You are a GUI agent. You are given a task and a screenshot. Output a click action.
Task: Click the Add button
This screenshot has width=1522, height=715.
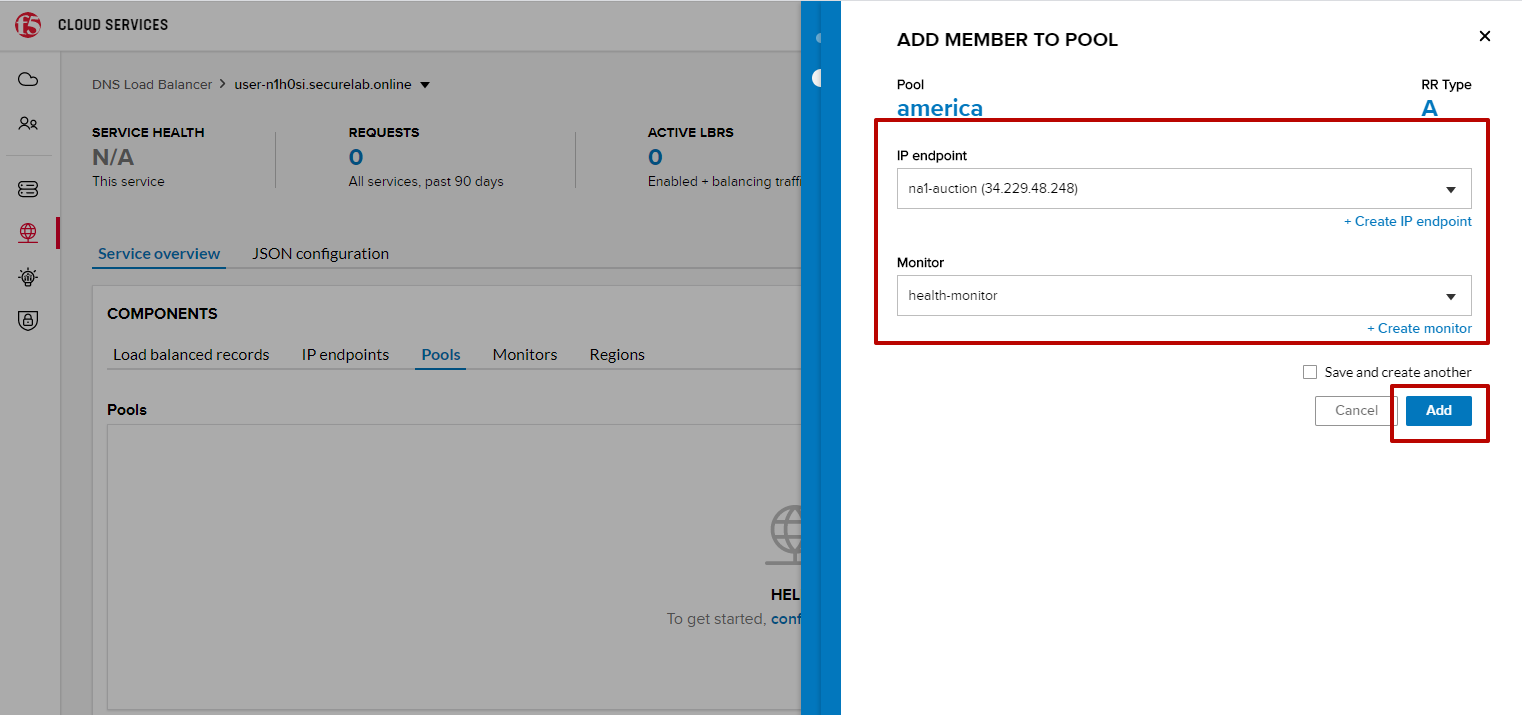click(x=1439, y=410)
